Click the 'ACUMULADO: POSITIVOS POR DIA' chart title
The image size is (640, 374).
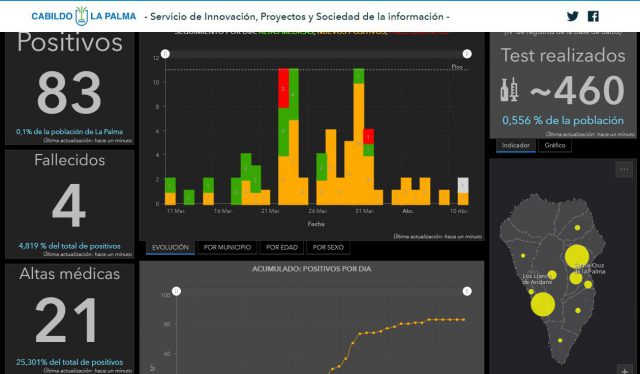pyautogui.click(x=311, y=269)
